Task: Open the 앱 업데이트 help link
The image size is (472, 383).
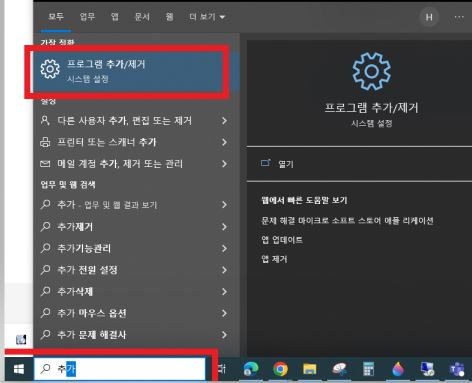Action: 282,240
